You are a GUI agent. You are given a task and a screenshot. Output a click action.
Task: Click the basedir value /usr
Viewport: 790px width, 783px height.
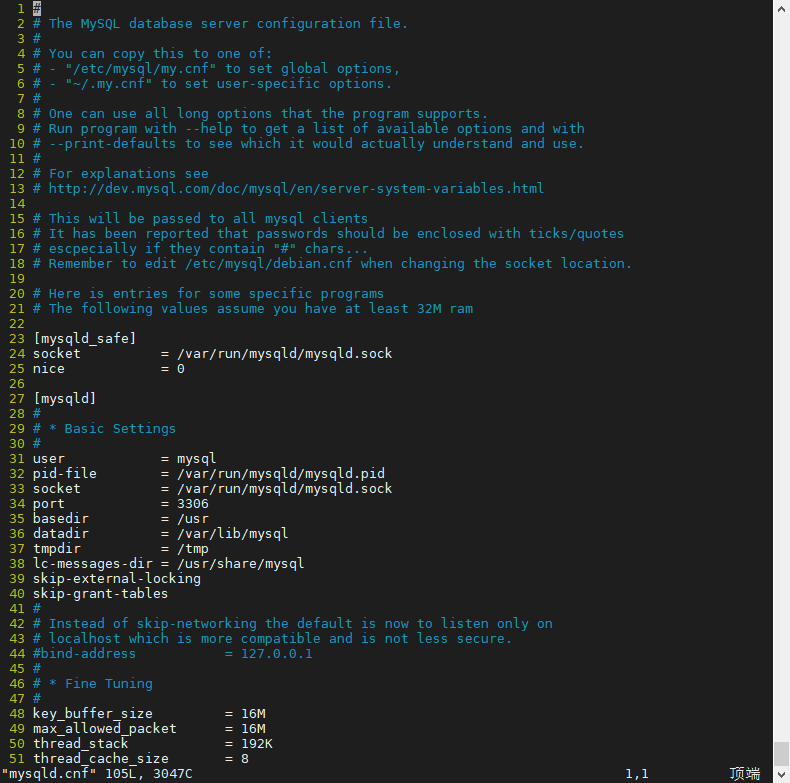click(192, 518)
